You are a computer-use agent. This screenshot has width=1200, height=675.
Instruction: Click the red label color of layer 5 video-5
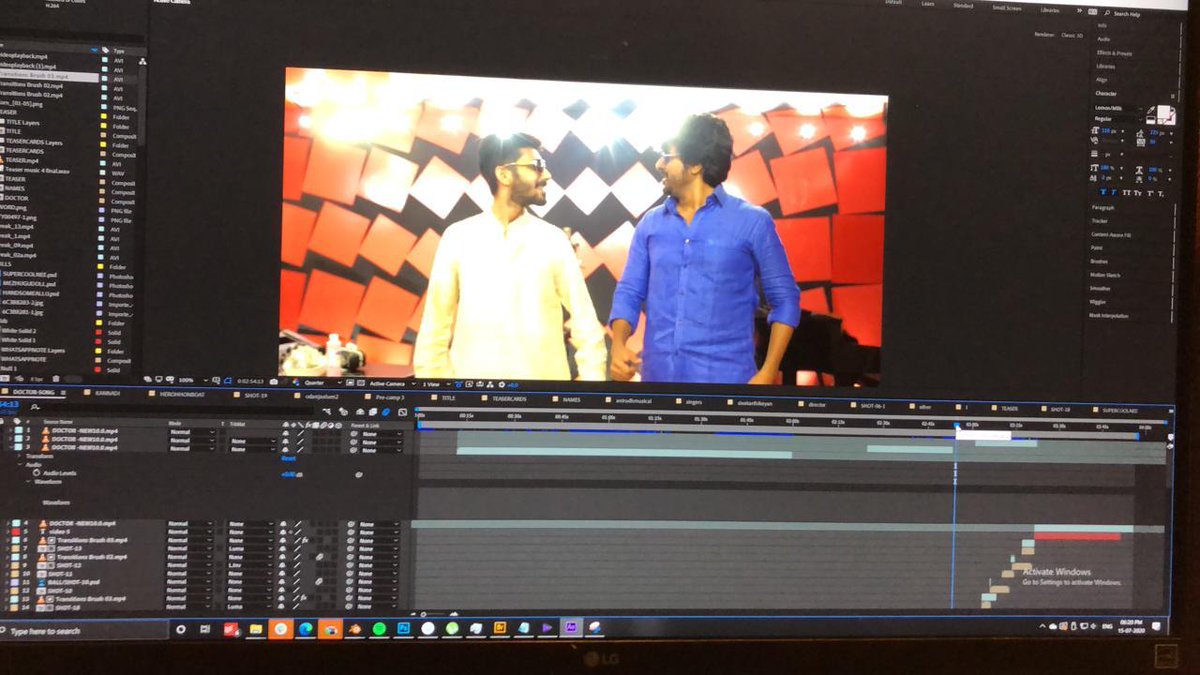16,531
